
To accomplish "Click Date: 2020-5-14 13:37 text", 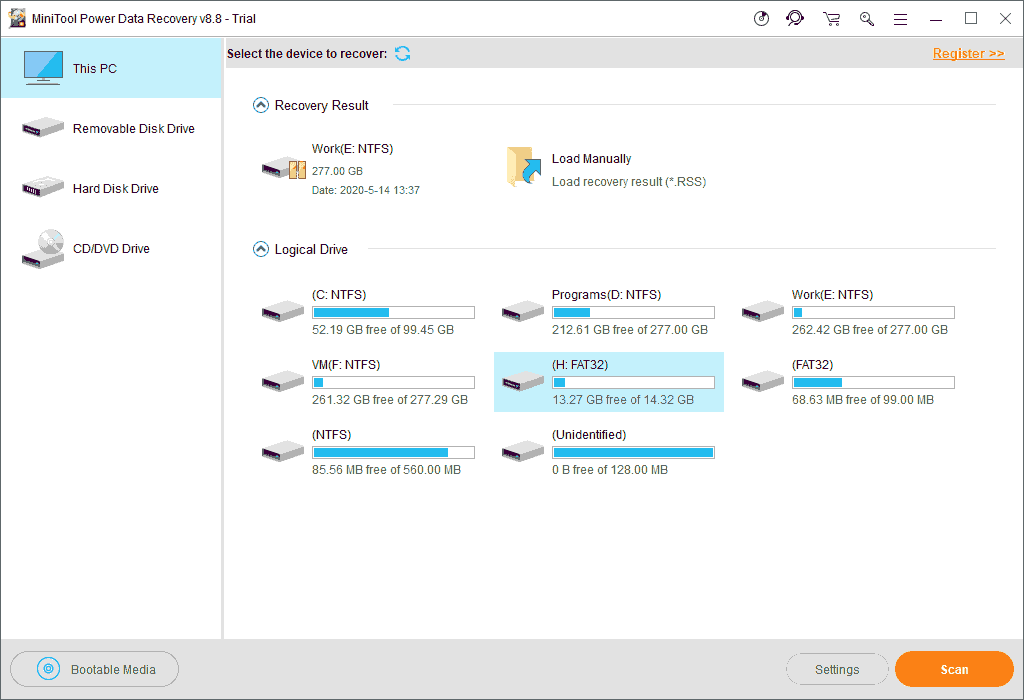I will pyautogui.click(x=366, y=190).
